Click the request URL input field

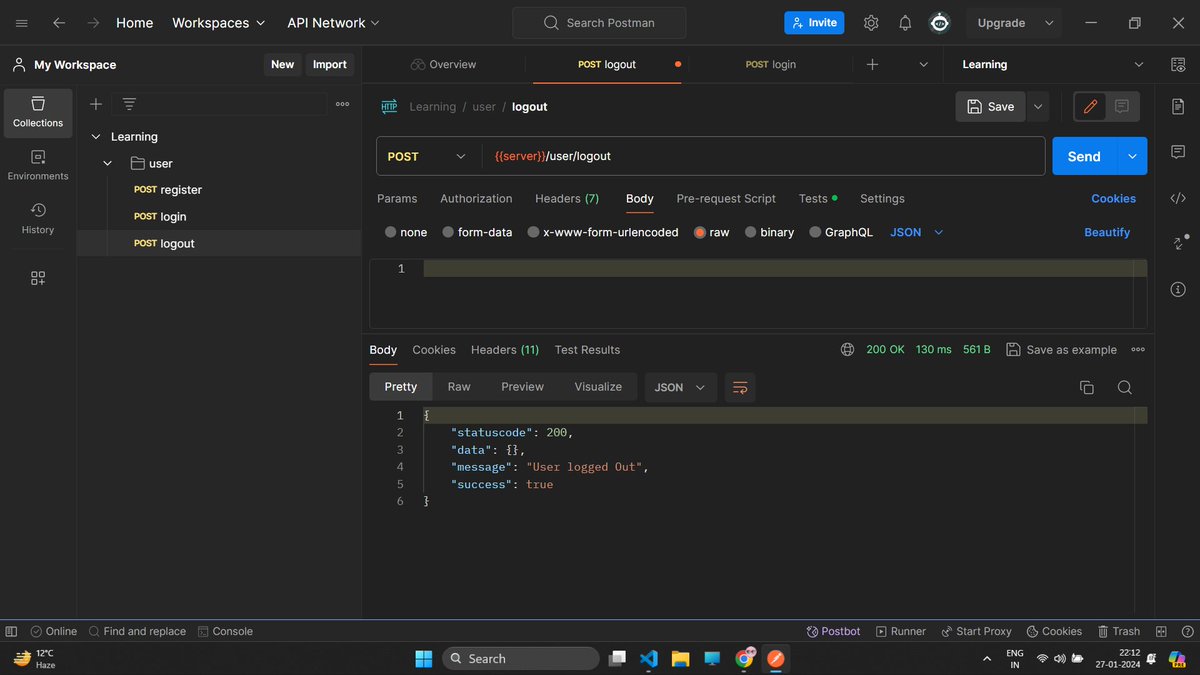(763, 156)
